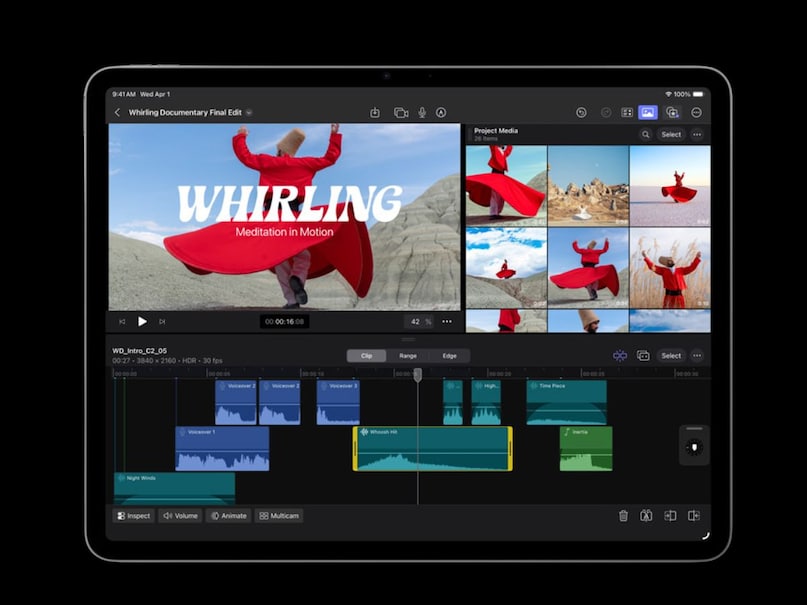
Task: Switch to Edge selection mode
Action: pyautogui.click(x=449, y=355)
